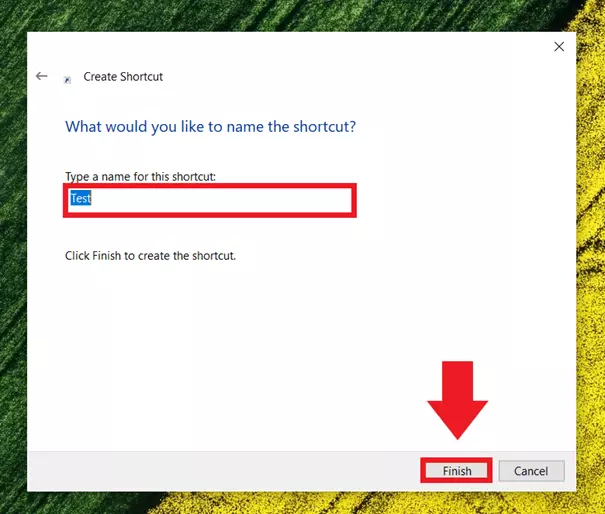This screenshot has width=605, height=514.
Task: Click empty space at right of name field
Action: click(250, 199)
